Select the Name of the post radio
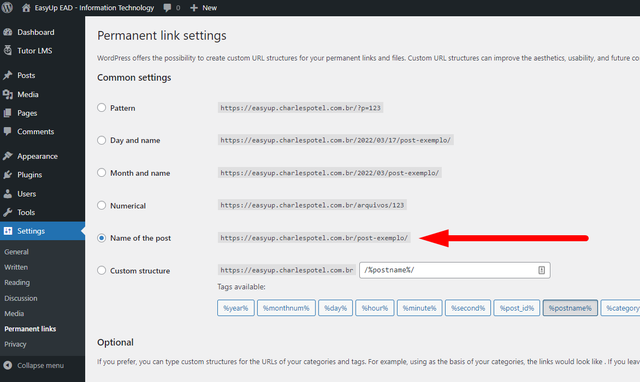 [102, 238]
